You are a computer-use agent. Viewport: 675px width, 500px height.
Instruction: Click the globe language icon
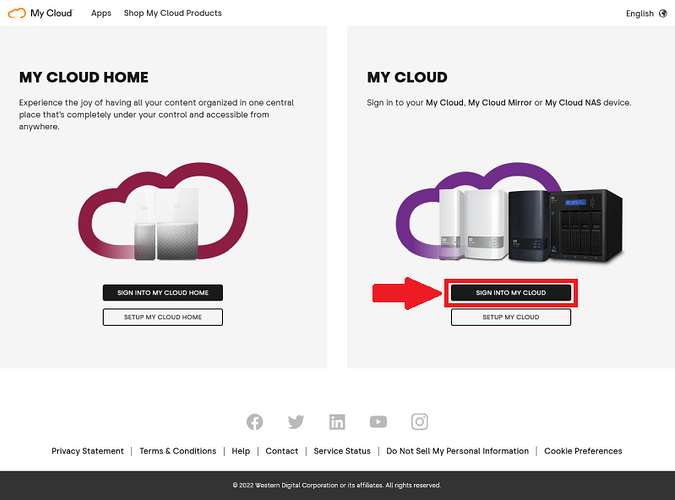663,13
